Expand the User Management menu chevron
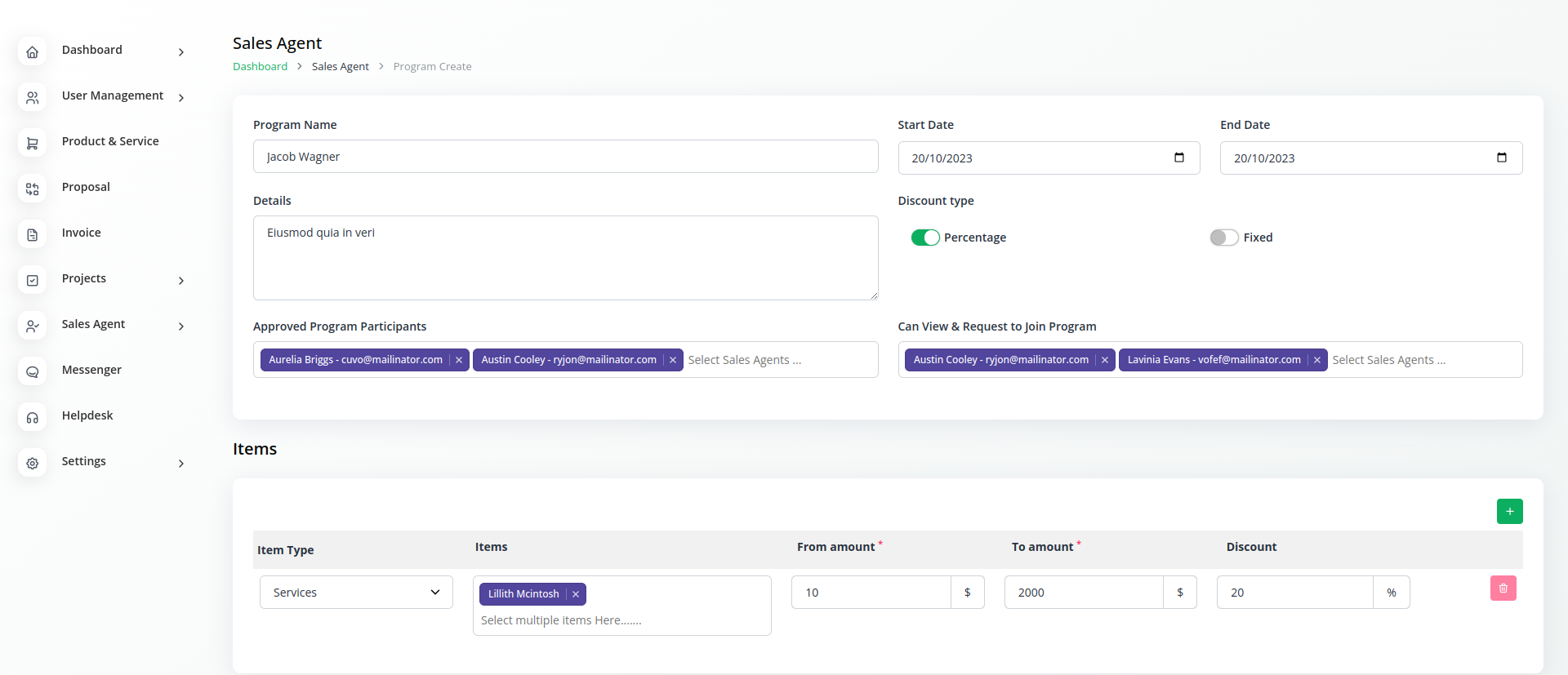This screenshot has height=675, width=1568. point(181,98)
